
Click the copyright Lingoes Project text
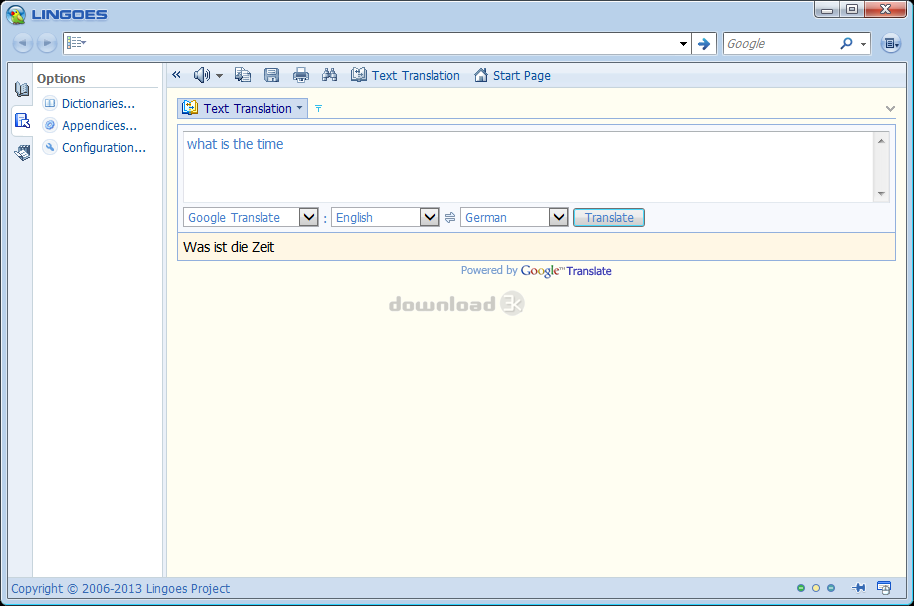point(121,589)
